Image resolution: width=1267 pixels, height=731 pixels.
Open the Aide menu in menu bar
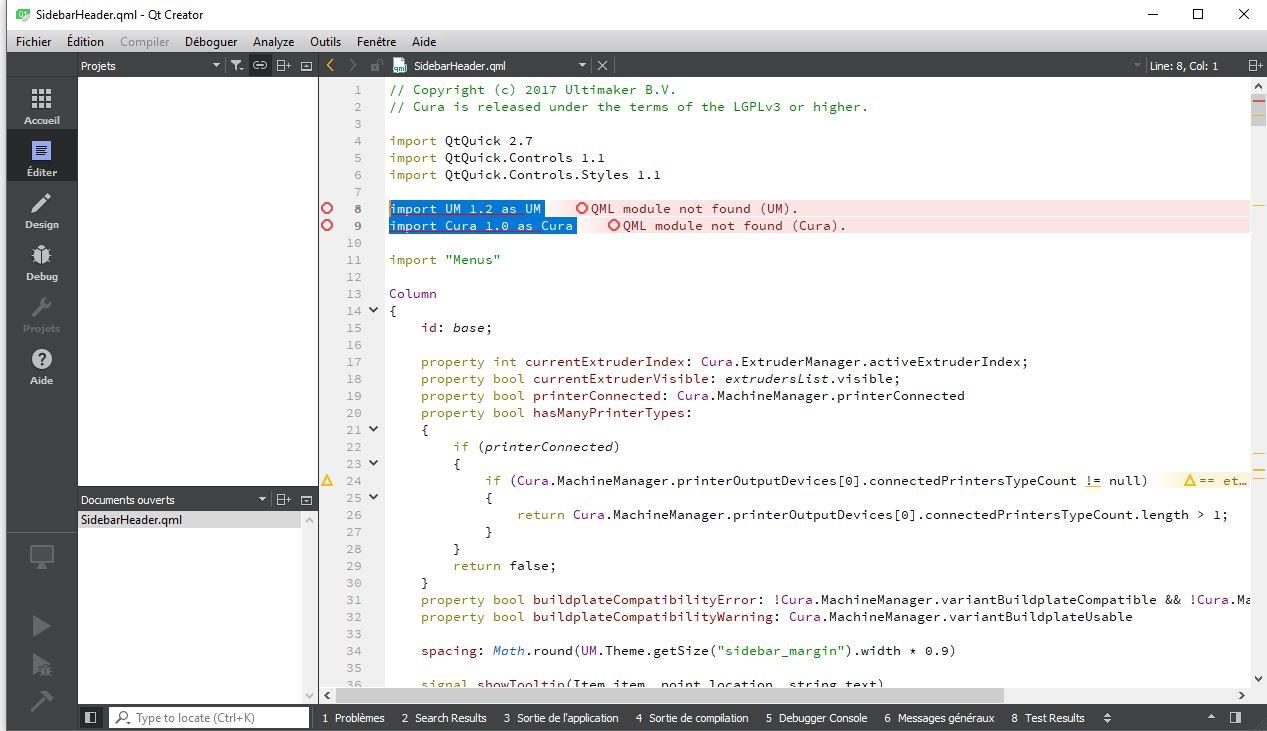click(424, 42)
